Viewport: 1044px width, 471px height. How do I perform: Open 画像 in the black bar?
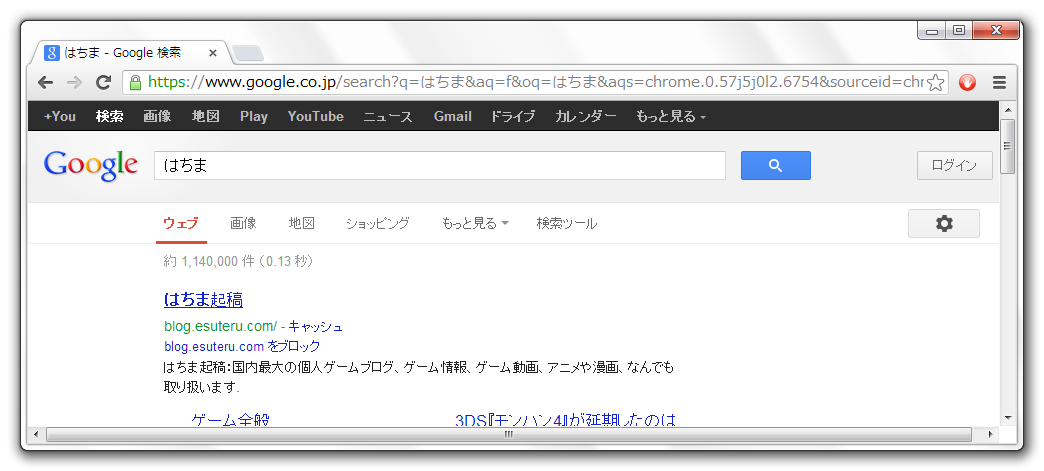[x=157, y=117]
